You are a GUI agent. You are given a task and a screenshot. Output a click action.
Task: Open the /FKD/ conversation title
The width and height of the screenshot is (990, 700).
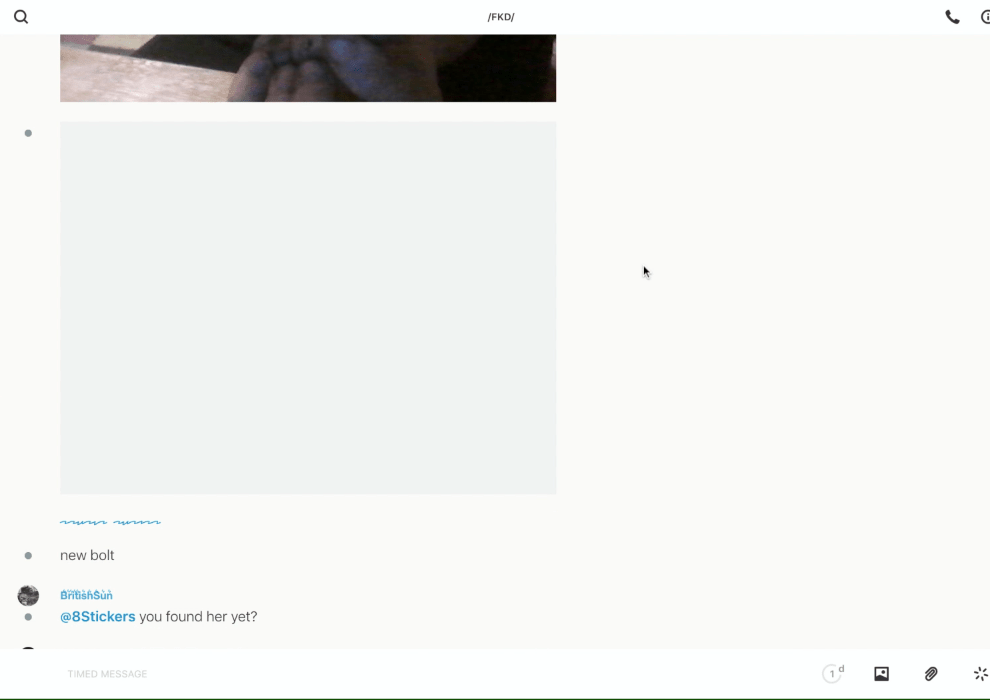click(501, 17)
